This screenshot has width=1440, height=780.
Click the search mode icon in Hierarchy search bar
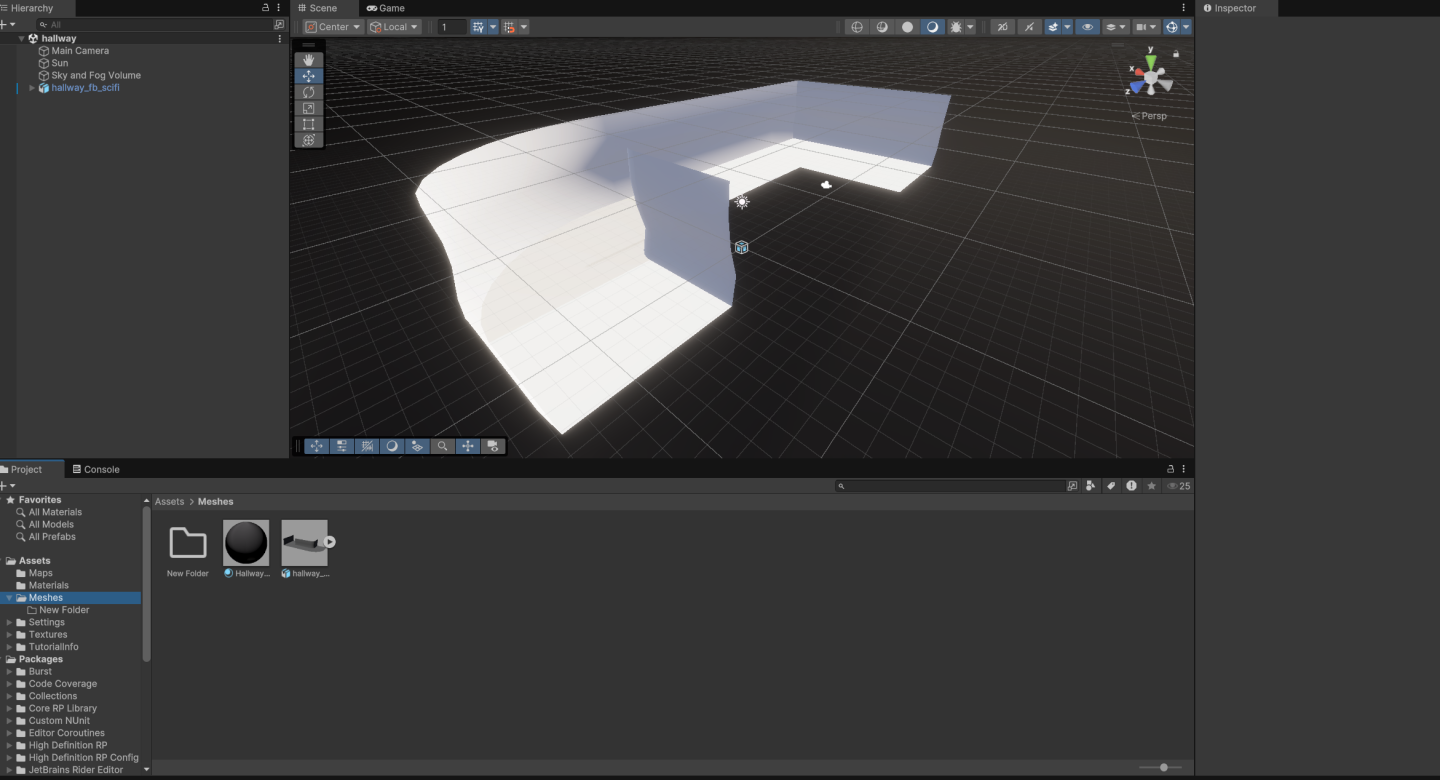[278, 24]
